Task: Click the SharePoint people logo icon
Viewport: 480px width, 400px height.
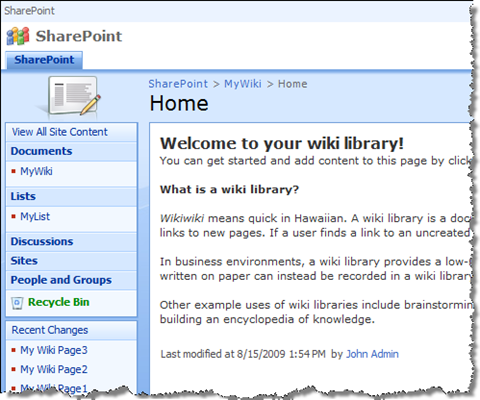Action: point(18,36)
